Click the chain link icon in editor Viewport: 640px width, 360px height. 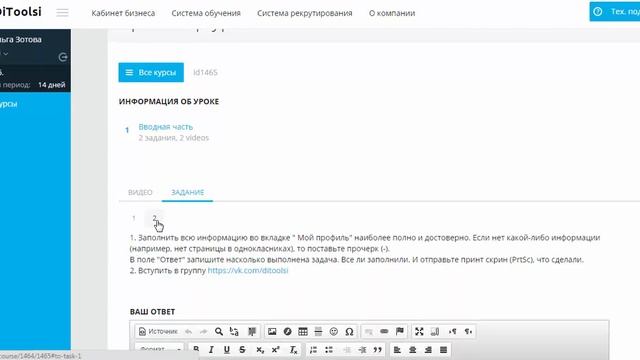tap(384, 331)
